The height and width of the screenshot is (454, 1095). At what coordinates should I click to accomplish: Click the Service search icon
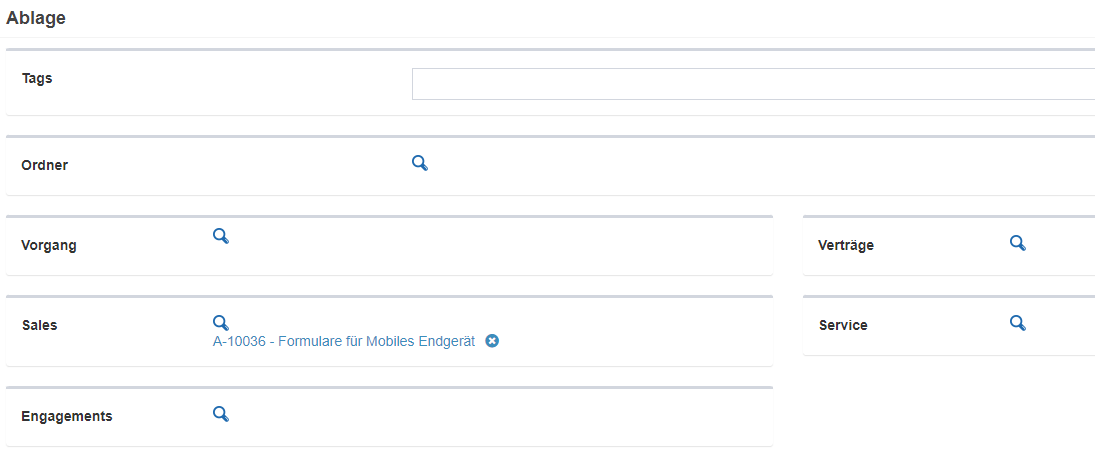click(x=1018, y=322)
